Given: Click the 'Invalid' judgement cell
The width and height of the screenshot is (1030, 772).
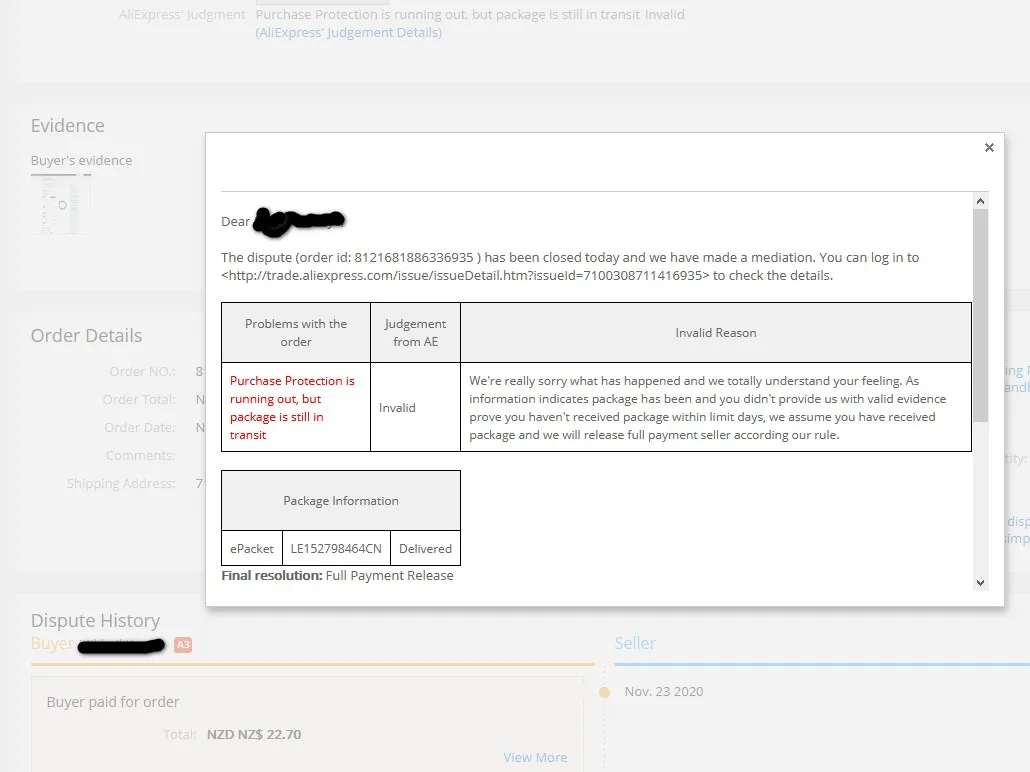Looking at the screenshot, I should click(x=415, y=407).
